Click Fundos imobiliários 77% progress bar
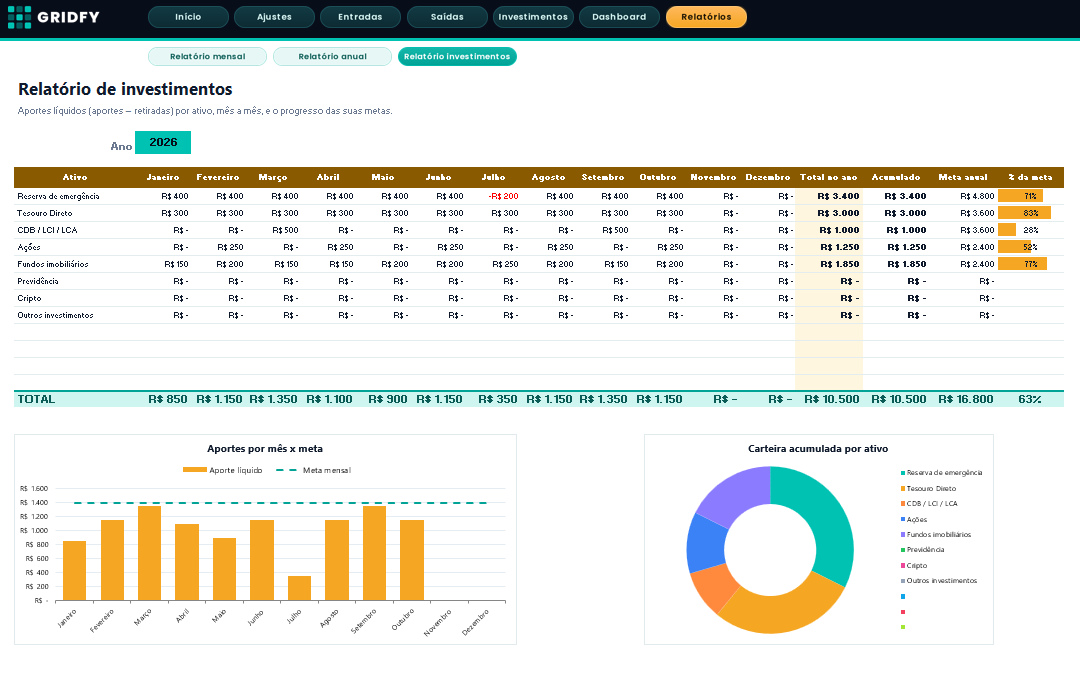 (x=1022, y=264)
